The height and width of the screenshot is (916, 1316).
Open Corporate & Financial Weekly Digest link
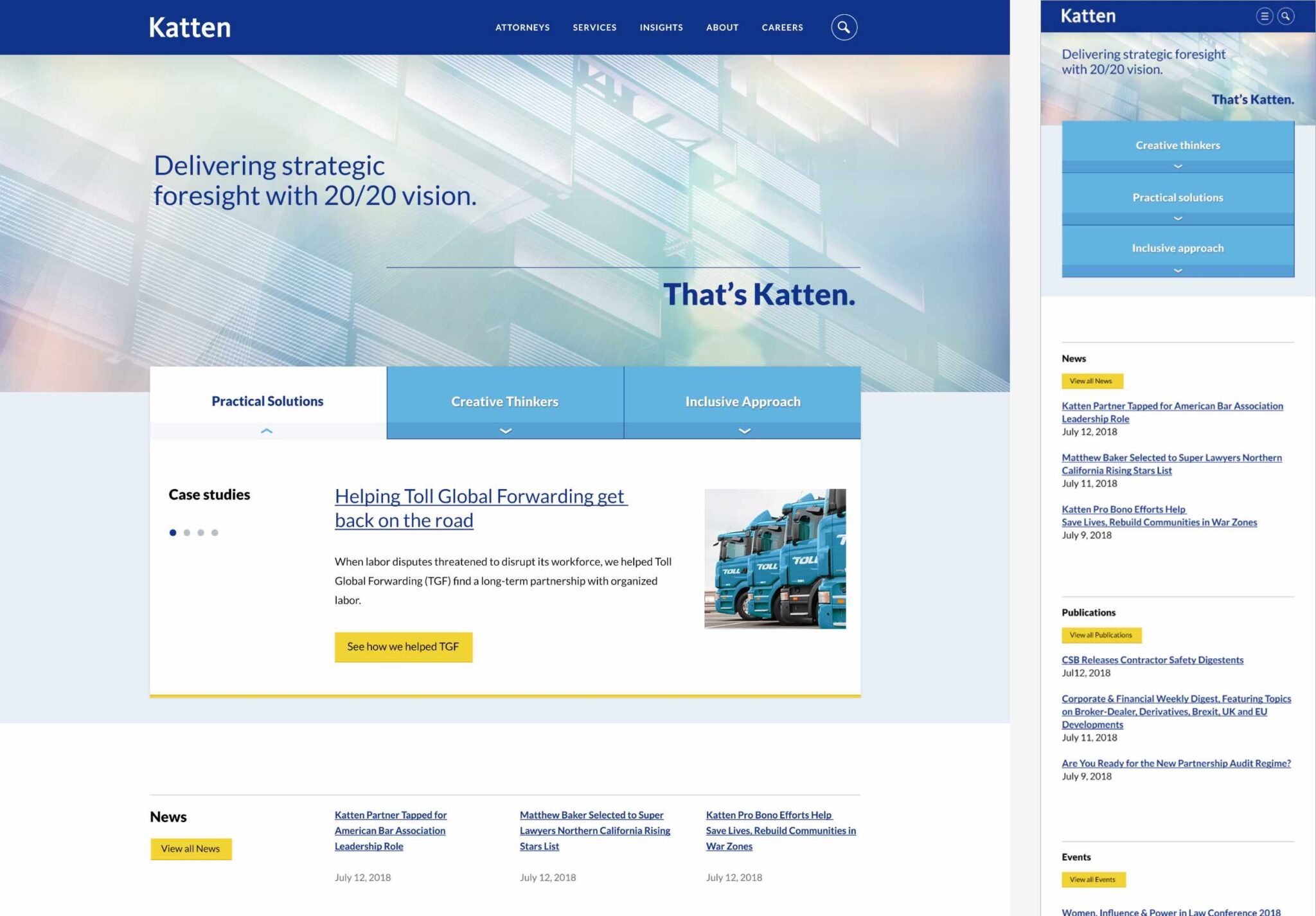(1176, 712)
